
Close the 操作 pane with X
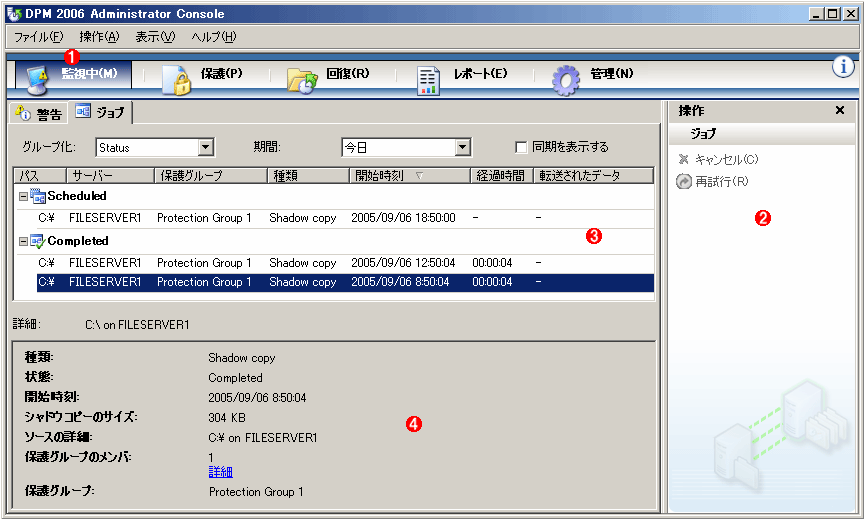[840, 110]
